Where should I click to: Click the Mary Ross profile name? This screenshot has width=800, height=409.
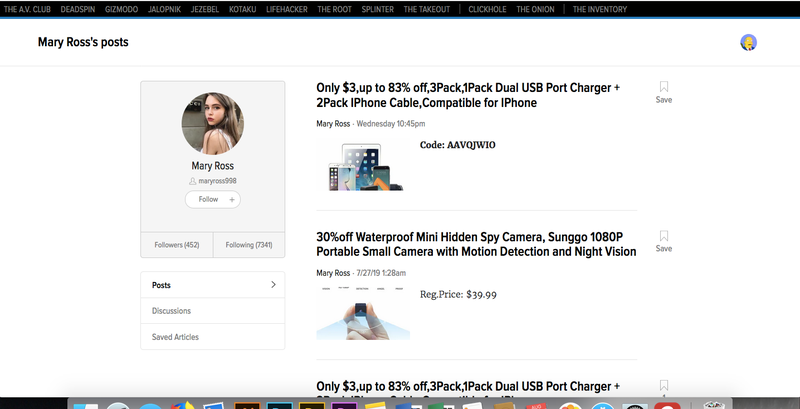click(x=213, y=166)
